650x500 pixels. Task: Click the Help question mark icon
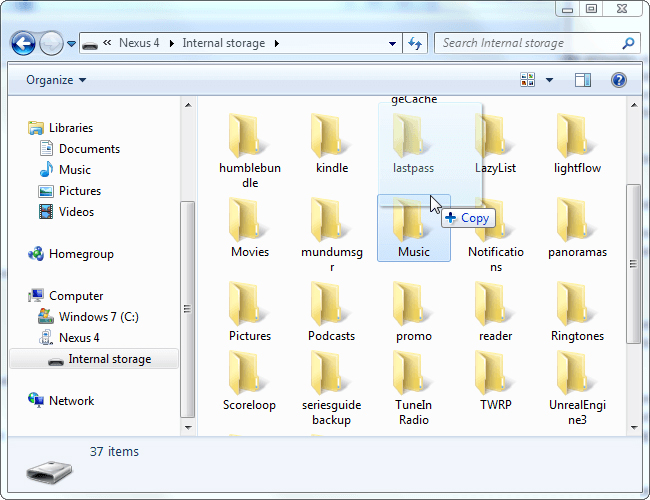pos(618,80)
